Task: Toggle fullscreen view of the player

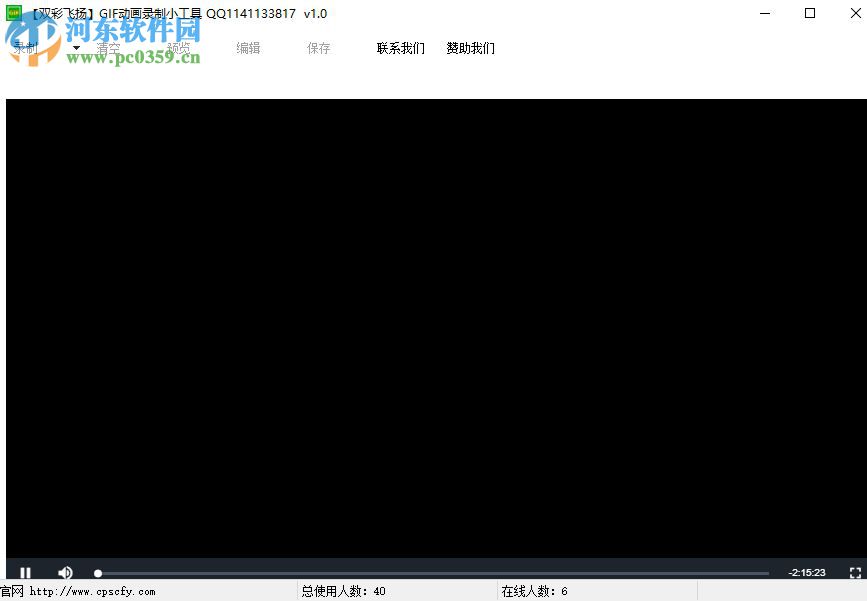Action: tap(856, 573)
